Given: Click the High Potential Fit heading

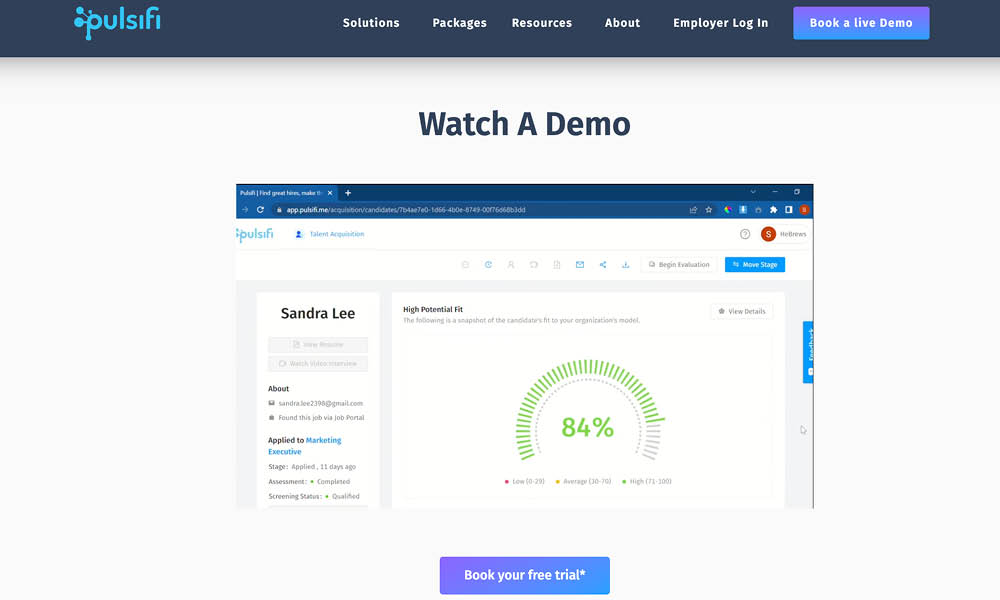Looking at the screenshot, I should pos(433,309).
